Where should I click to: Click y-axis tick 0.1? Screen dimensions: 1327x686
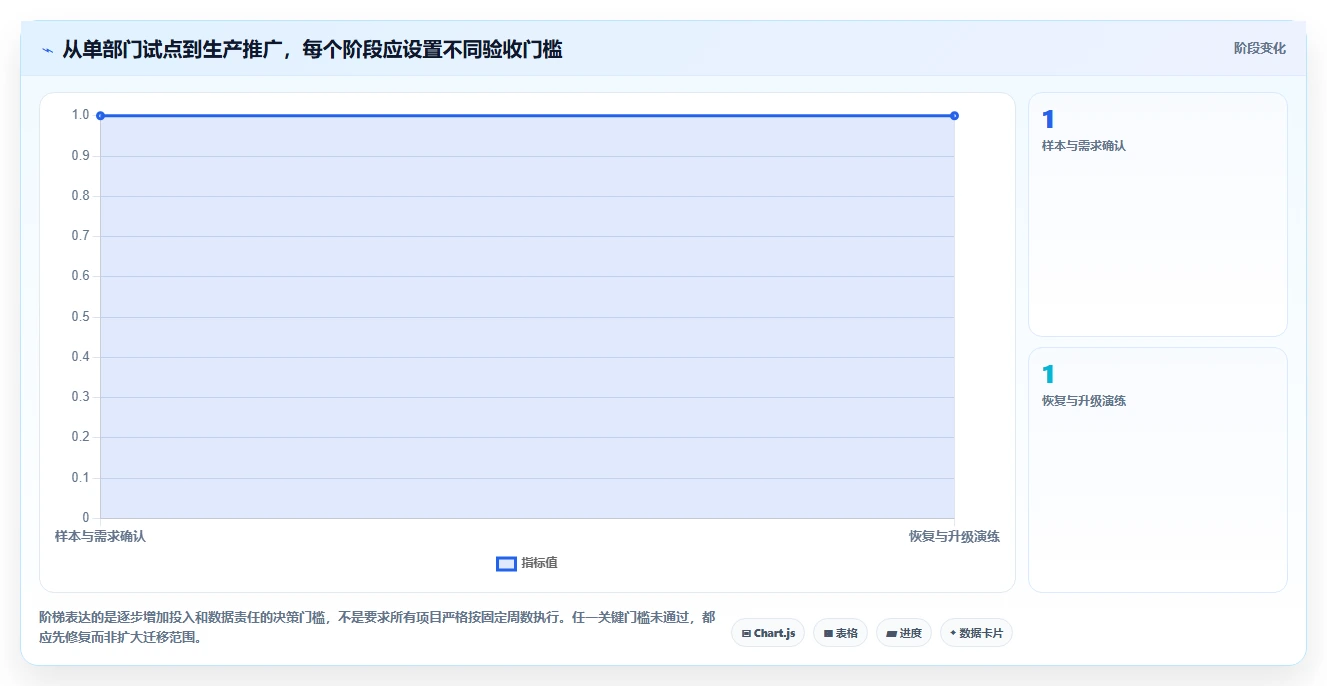click(x=80, y=478)
